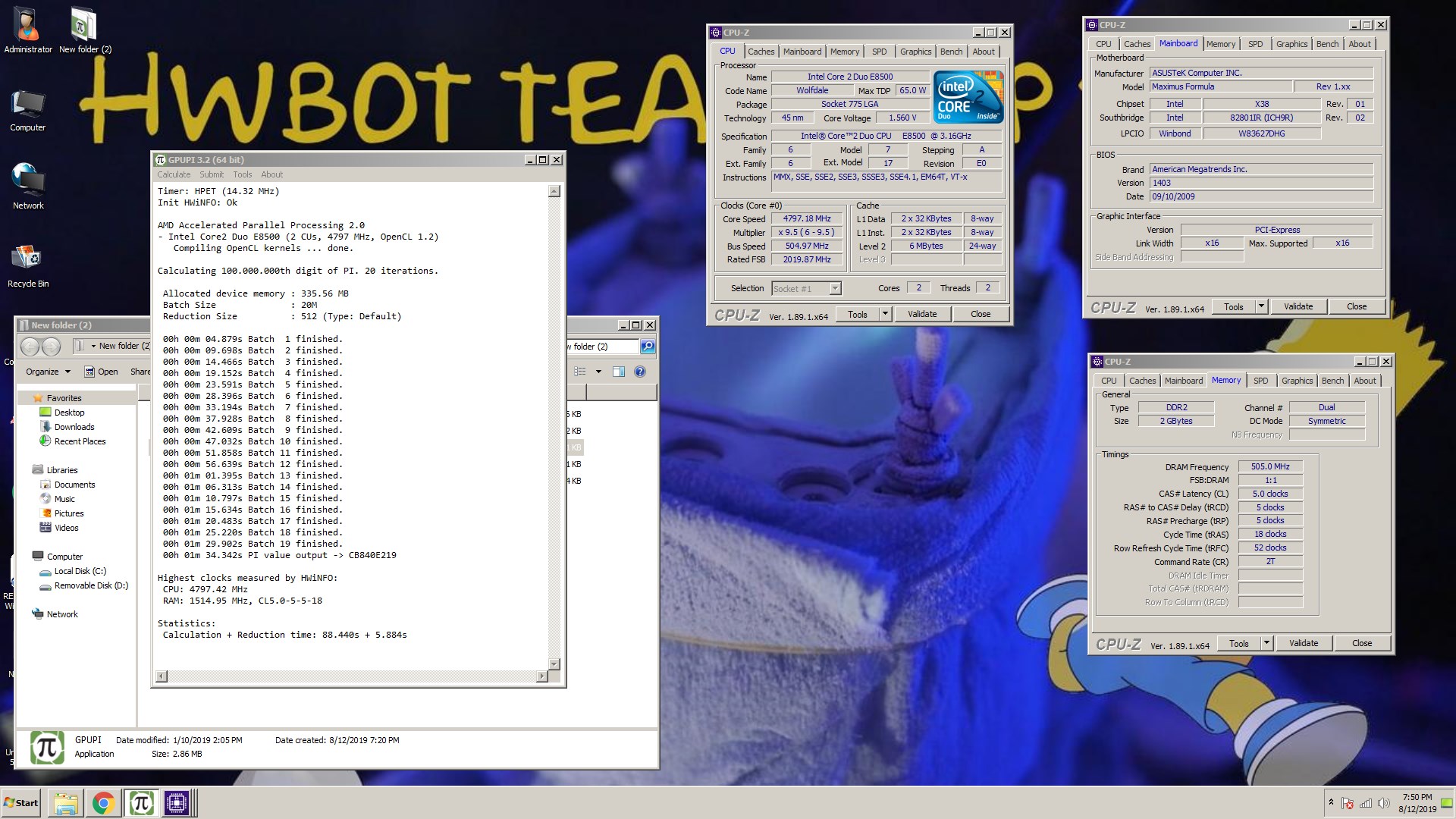Open the Administrator desktop icon
This screenshot has height=819, width=1456.
28,30
